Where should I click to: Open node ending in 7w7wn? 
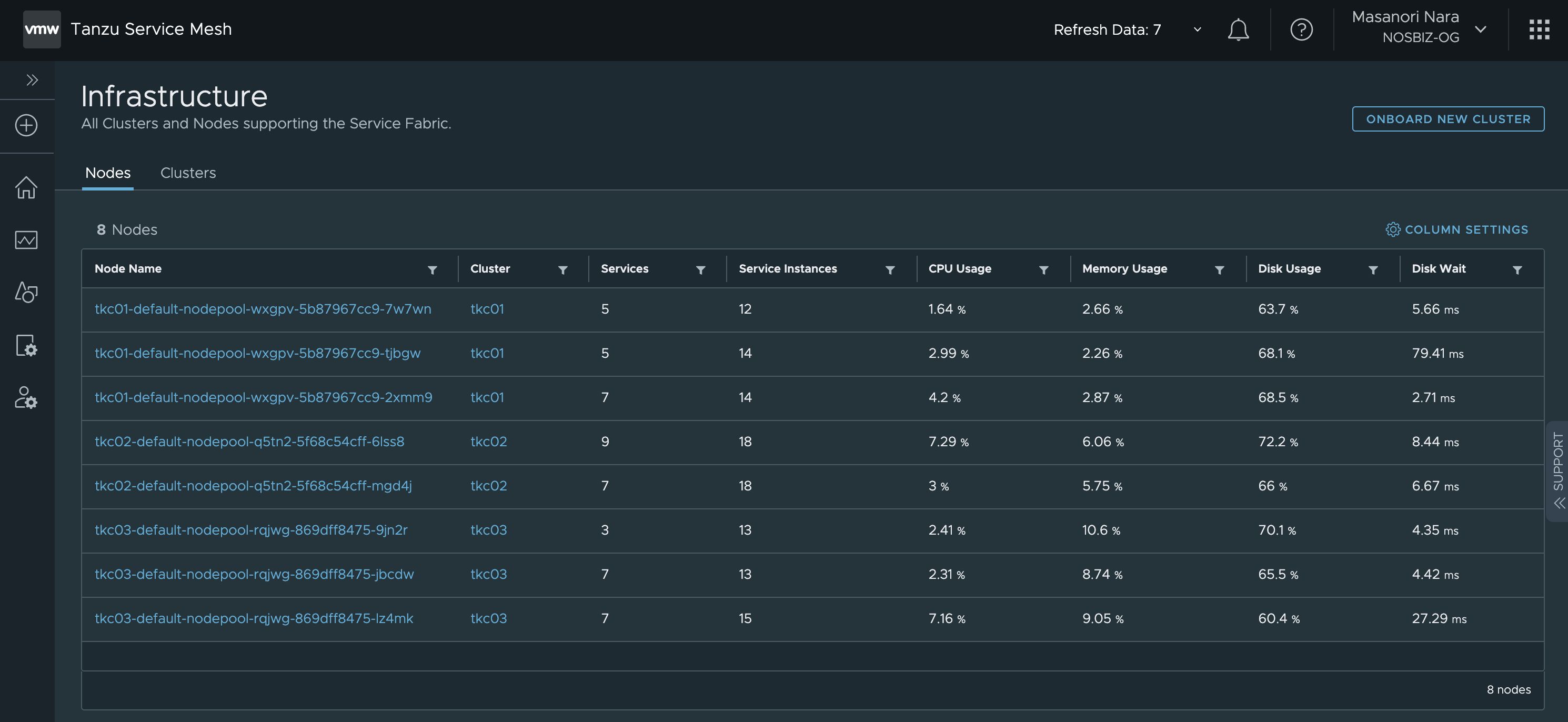click(x=263, y=309)
